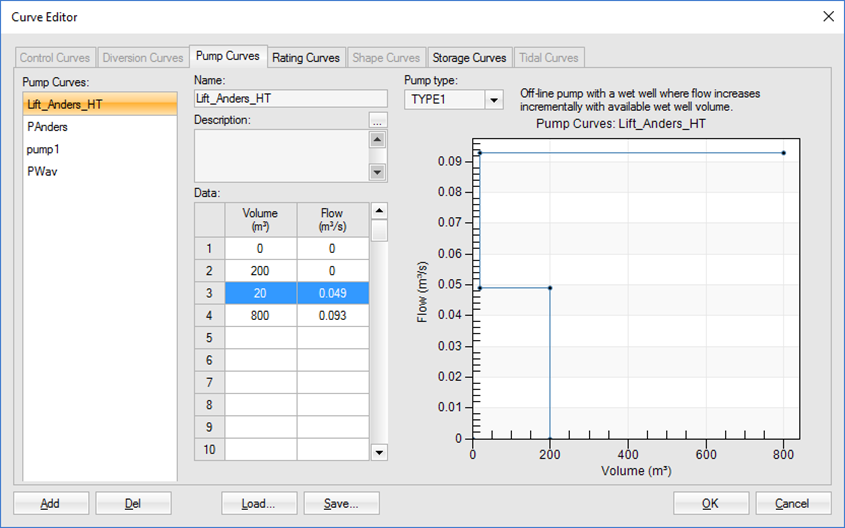Viewport: 845px width, 528px height.
Task: Click the Flow (m³/s) column header
Action: (x=333, y=220)
